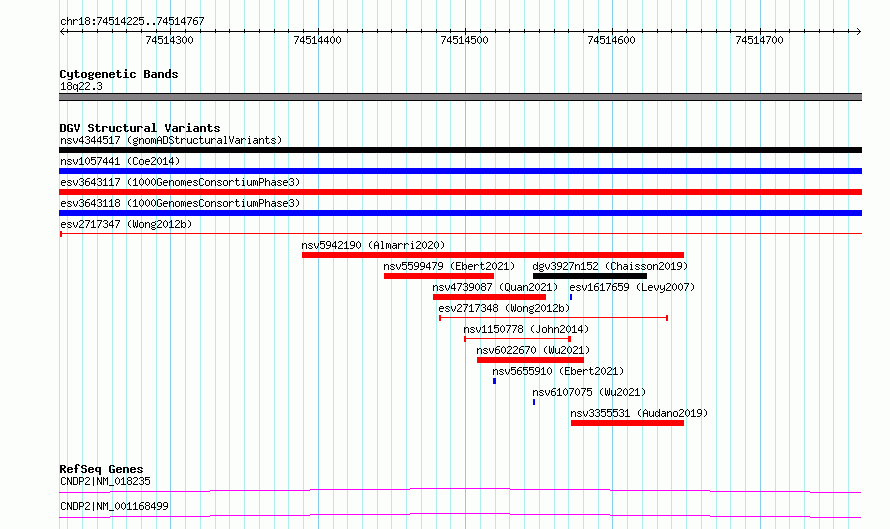This screenshot has height=529, width=890.
Task: Click the DGV Structural Variants heading
Action: pos(140,128)
